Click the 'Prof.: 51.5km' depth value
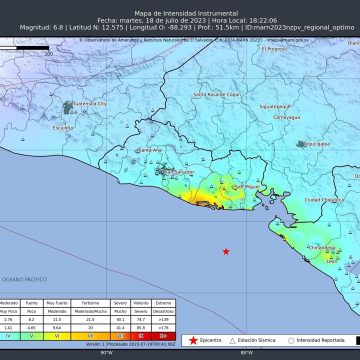This screenshot has height=360, width=360. (218, 28)
